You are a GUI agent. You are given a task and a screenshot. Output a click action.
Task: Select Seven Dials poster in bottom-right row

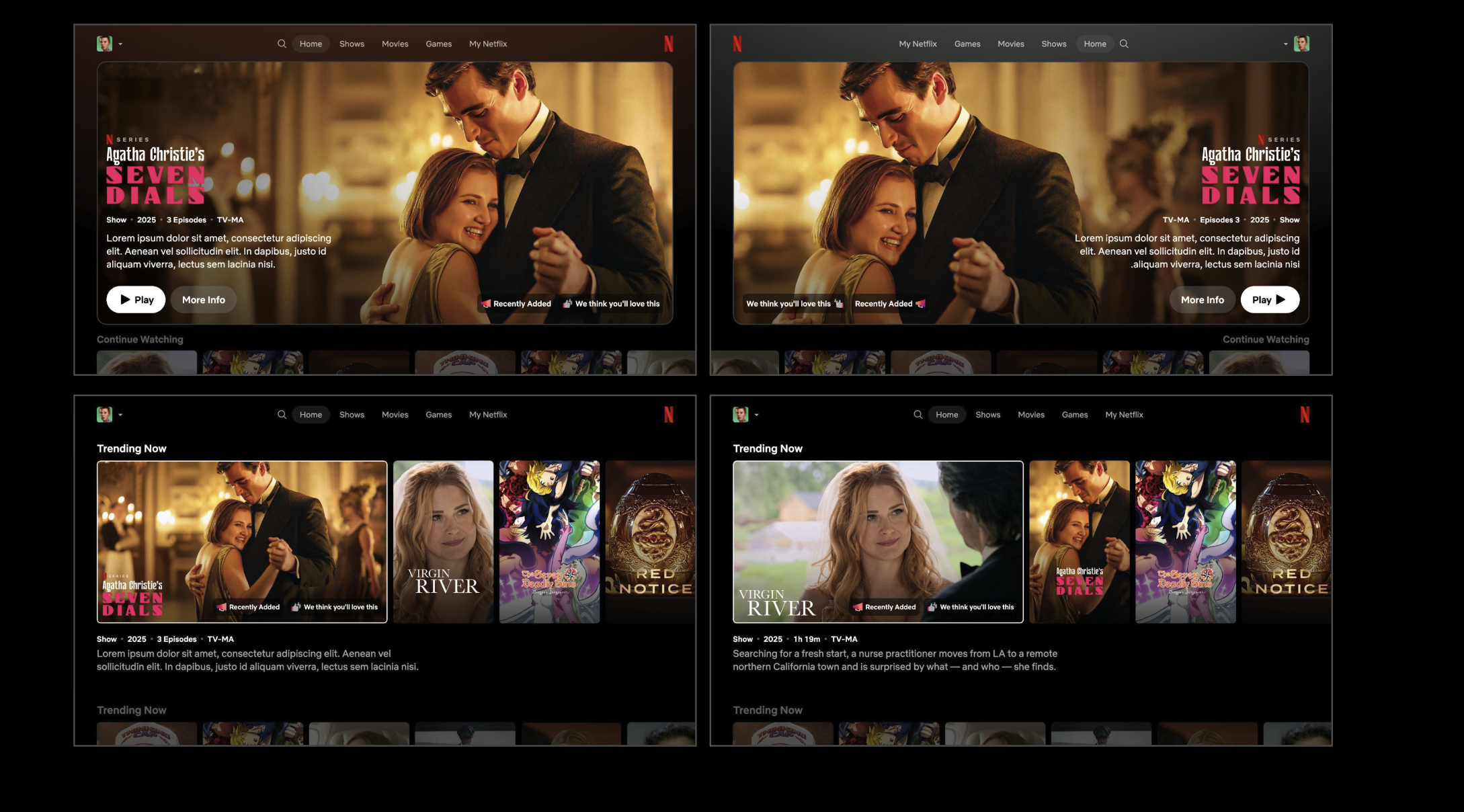pos(1079,542)
